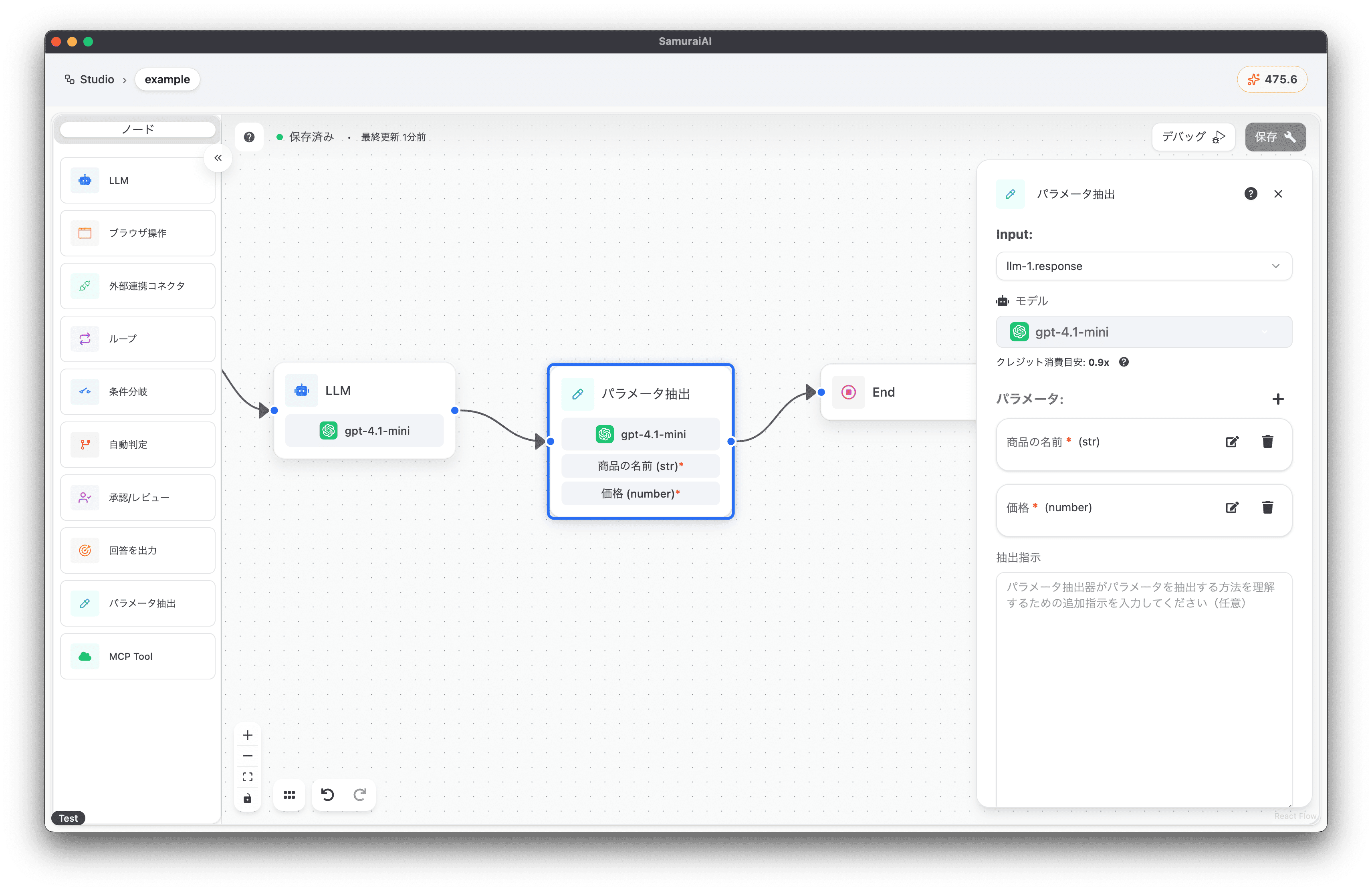Close the パラメータ抽出 panel
1372x891 pixels.
[x=1277, y=194]
